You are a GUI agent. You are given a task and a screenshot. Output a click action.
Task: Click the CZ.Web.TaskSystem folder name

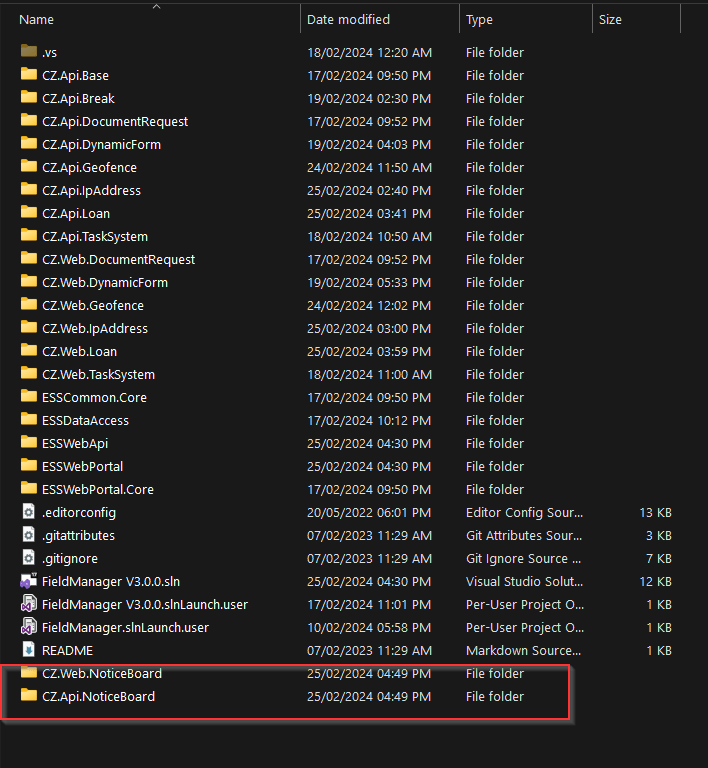pos(98,375)
